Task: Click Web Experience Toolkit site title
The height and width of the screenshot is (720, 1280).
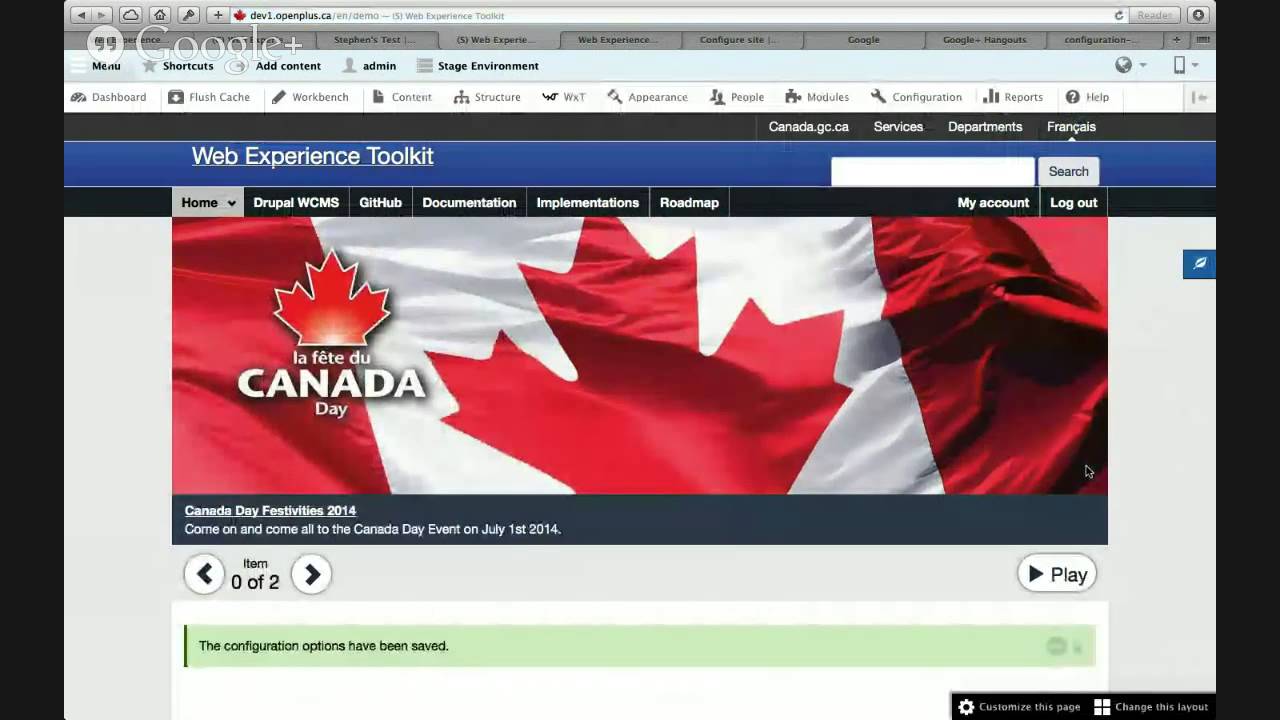Action: click(313, 156)
